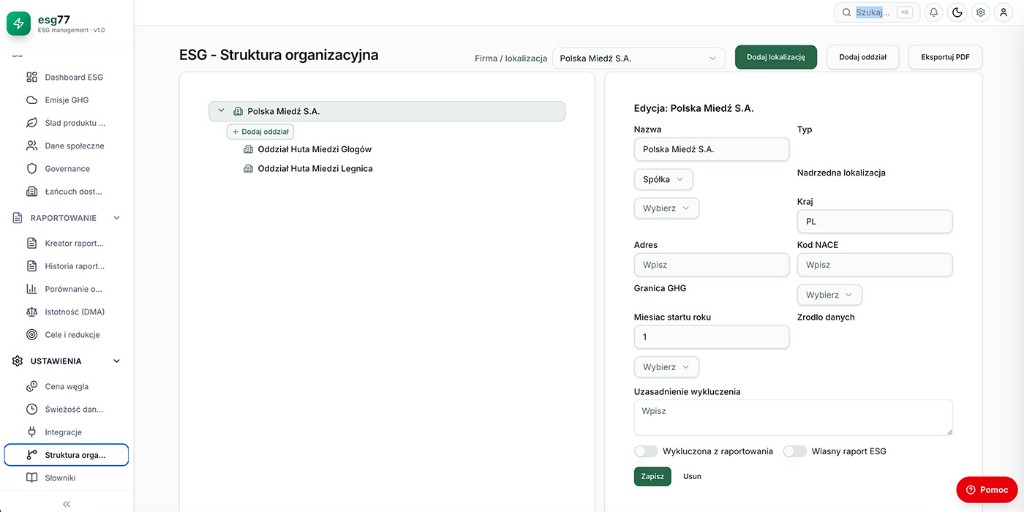Open Wybierz dropdown below Kod NACE
This screenshot has width=1024, height=512.
coord(829,295)
